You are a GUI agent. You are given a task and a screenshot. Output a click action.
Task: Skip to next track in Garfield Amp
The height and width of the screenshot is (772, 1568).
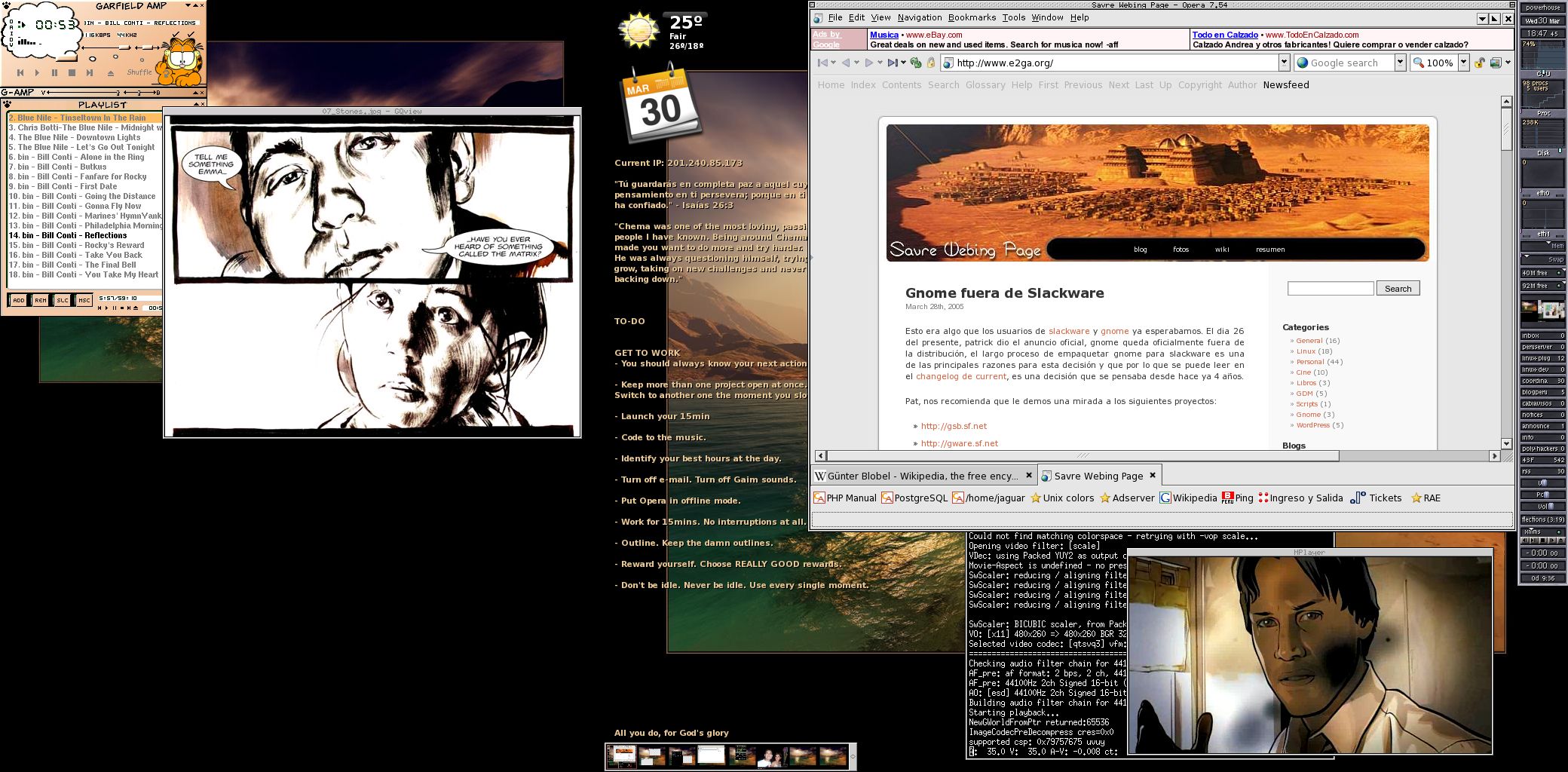(90, 73)
